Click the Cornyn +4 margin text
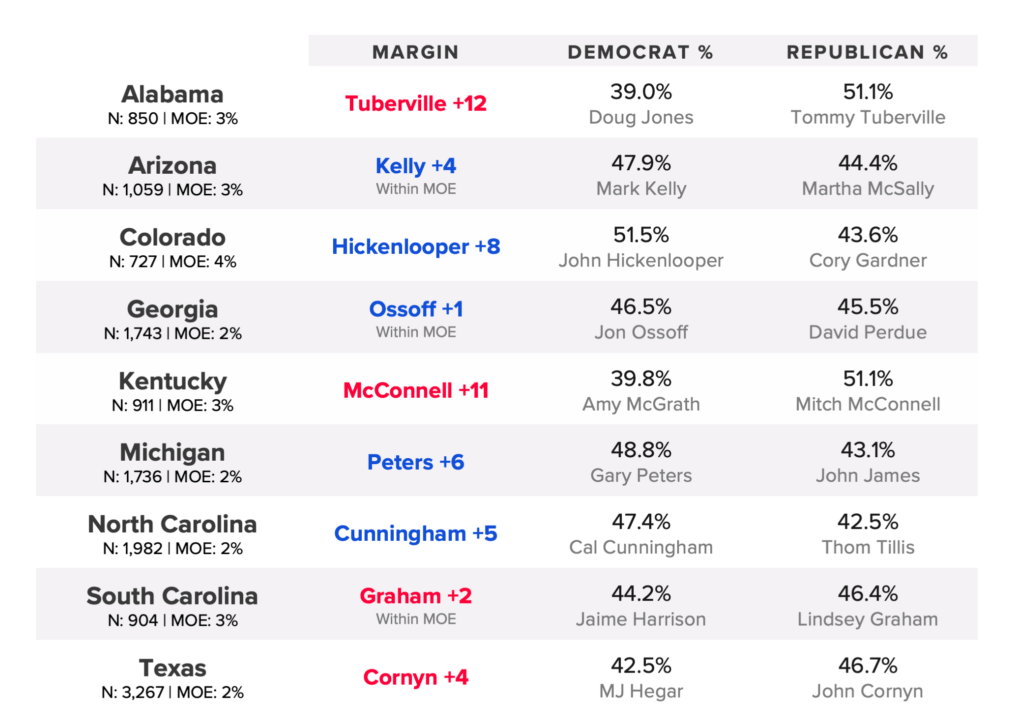The image size is (1013, 718). point(416,677)
